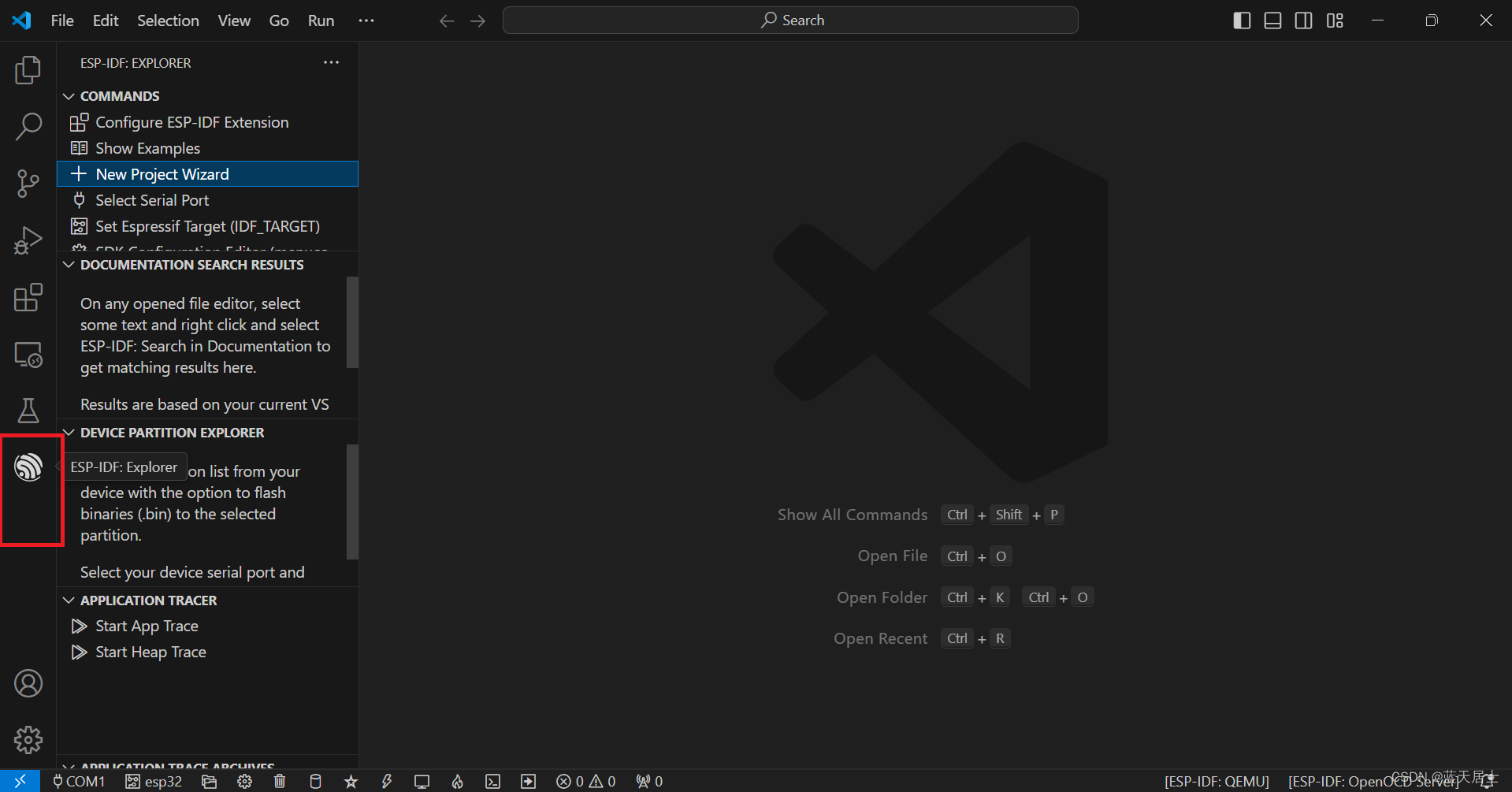1512x792 pixels.
Task: Click the build flash monitor flame icon
Action: click(457, 781)
